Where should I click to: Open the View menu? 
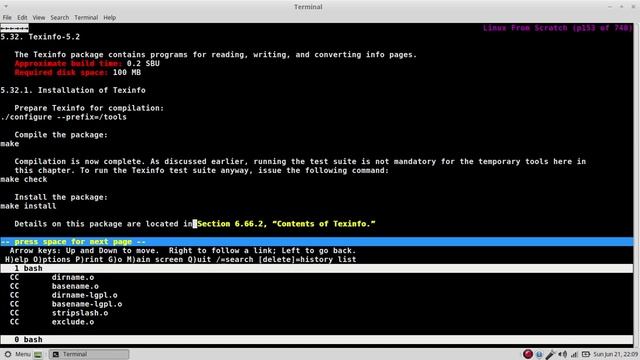pos(39,18)
